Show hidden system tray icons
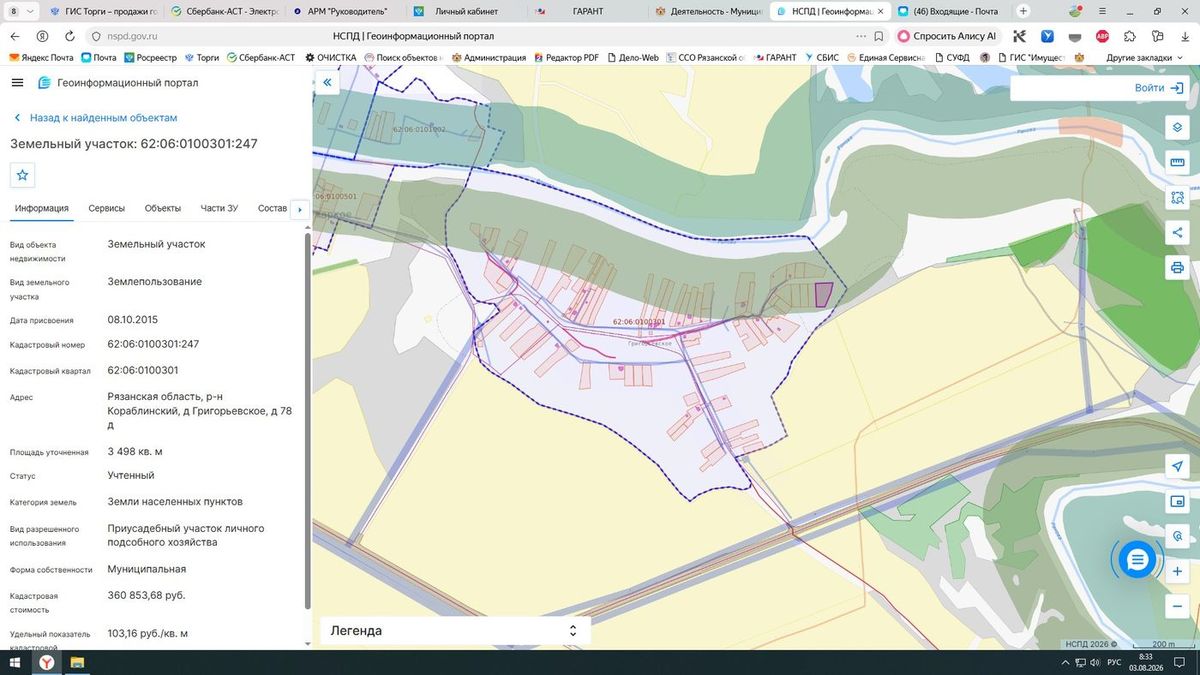Viewport: 1200px width, 675px height. tap(1065, 663)
